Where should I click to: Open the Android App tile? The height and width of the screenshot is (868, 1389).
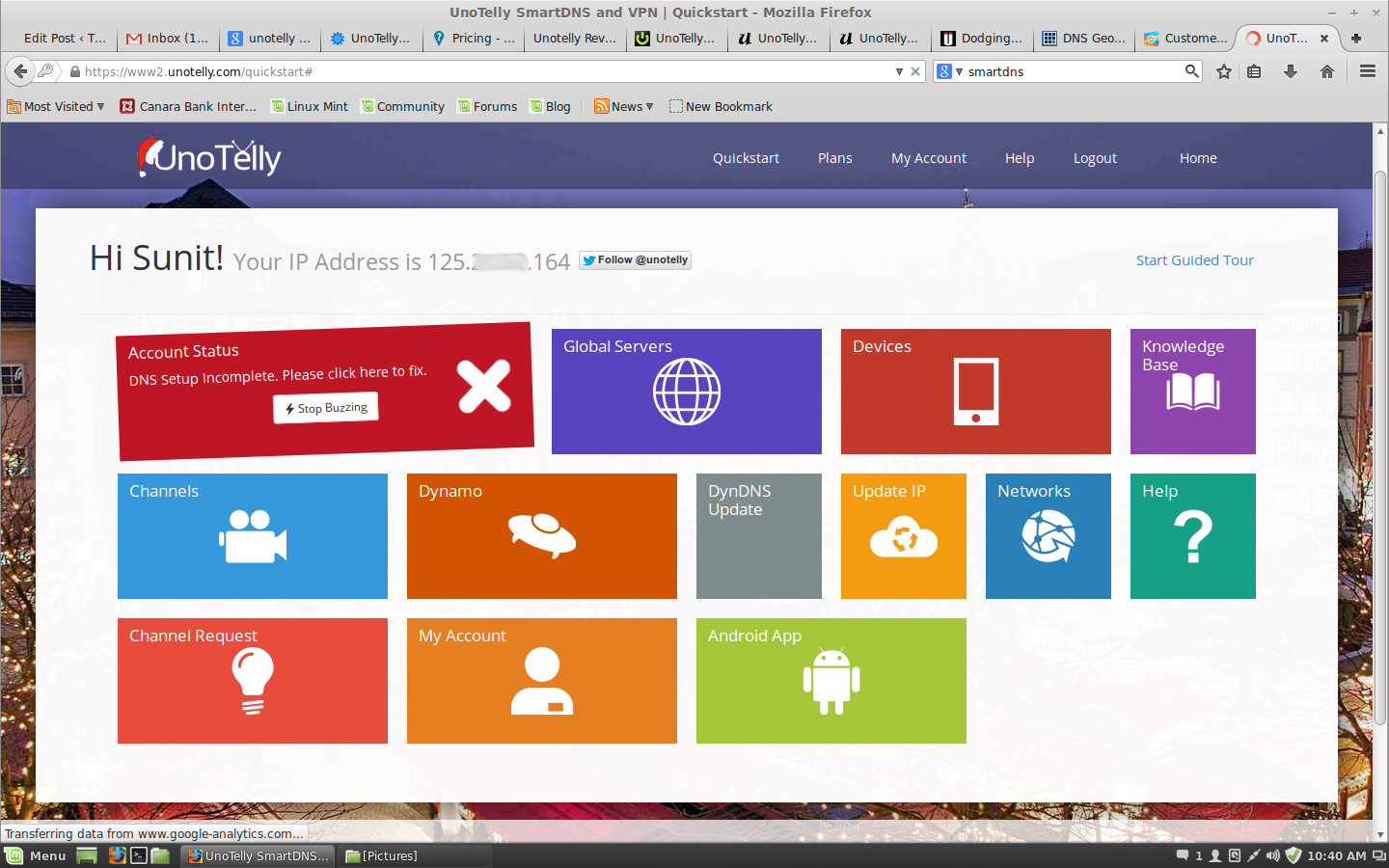click(x=831, y=681)
